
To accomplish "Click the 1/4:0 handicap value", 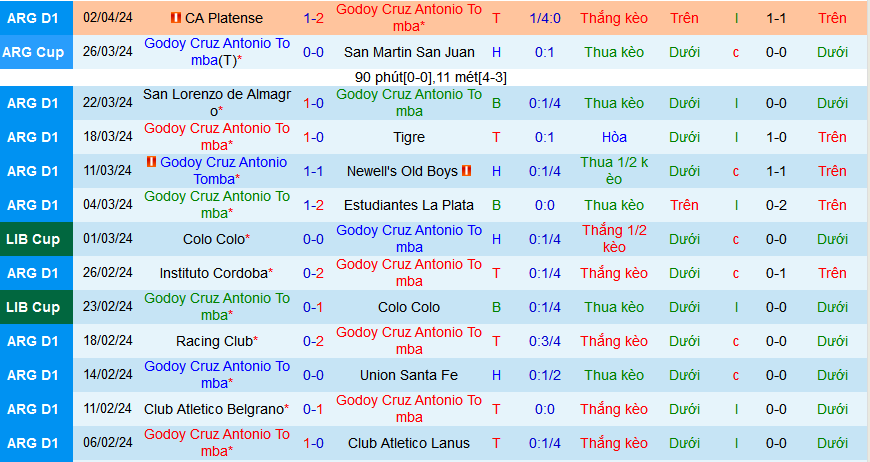I will [545, 18].
